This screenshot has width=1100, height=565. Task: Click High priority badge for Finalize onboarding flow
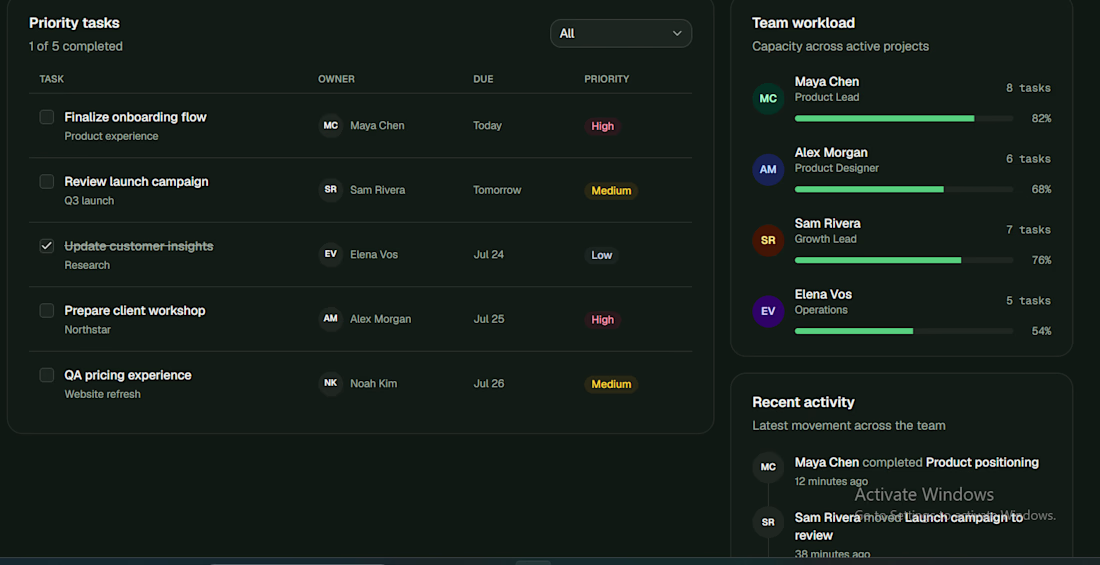(x=603, y=126)
